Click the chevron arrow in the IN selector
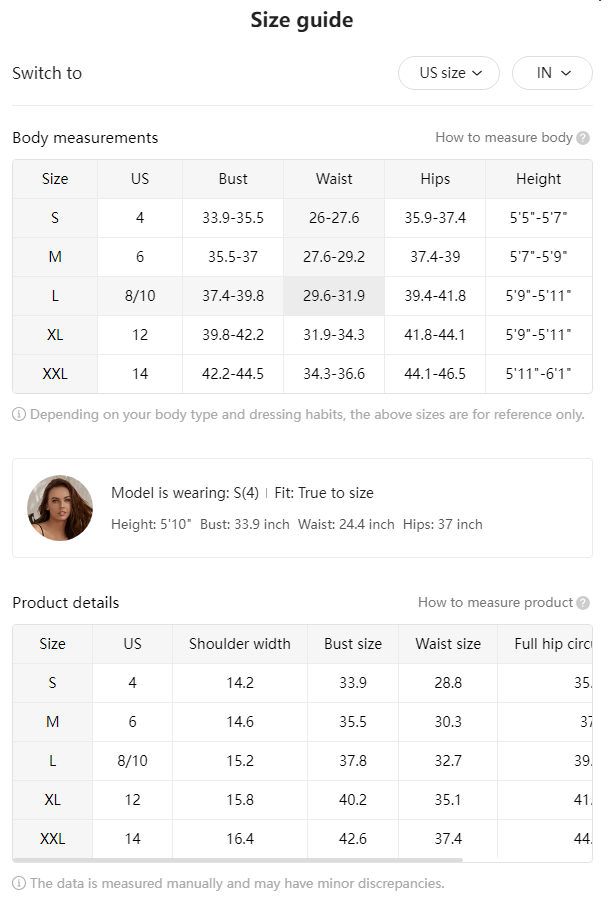The height and width of the screenshot is (915, 608). pyautogui.click(x=566, y=73)
